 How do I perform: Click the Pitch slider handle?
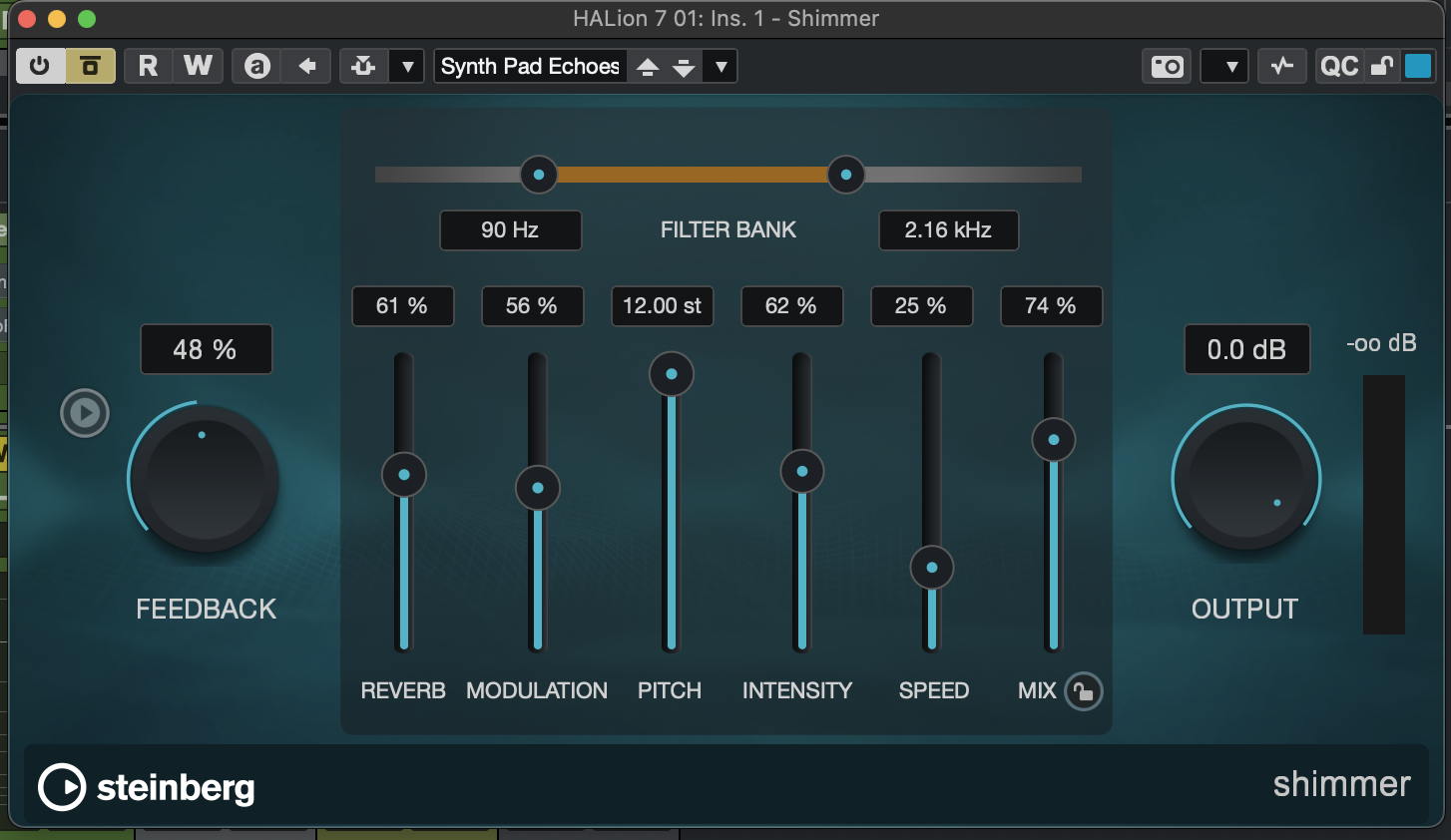click(x=672, y=374)
